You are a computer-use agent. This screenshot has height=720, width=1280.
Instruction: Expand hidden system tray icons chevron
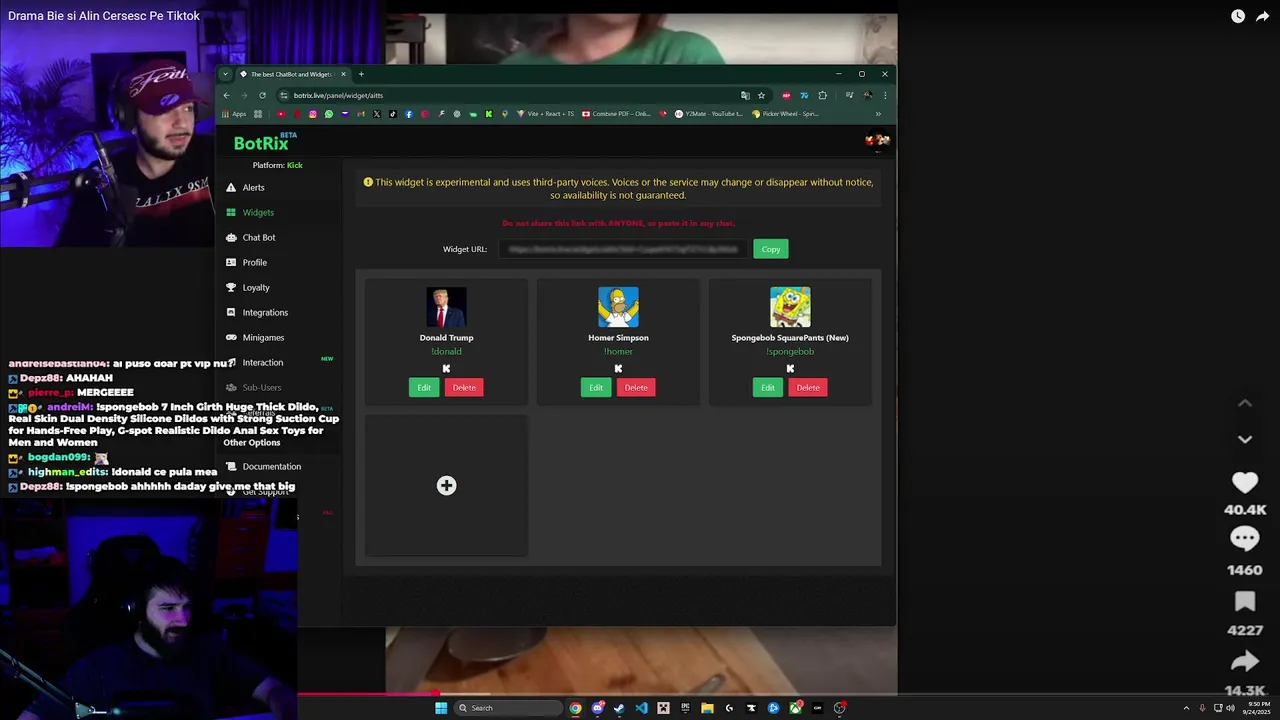click(x=1186, y=708)
